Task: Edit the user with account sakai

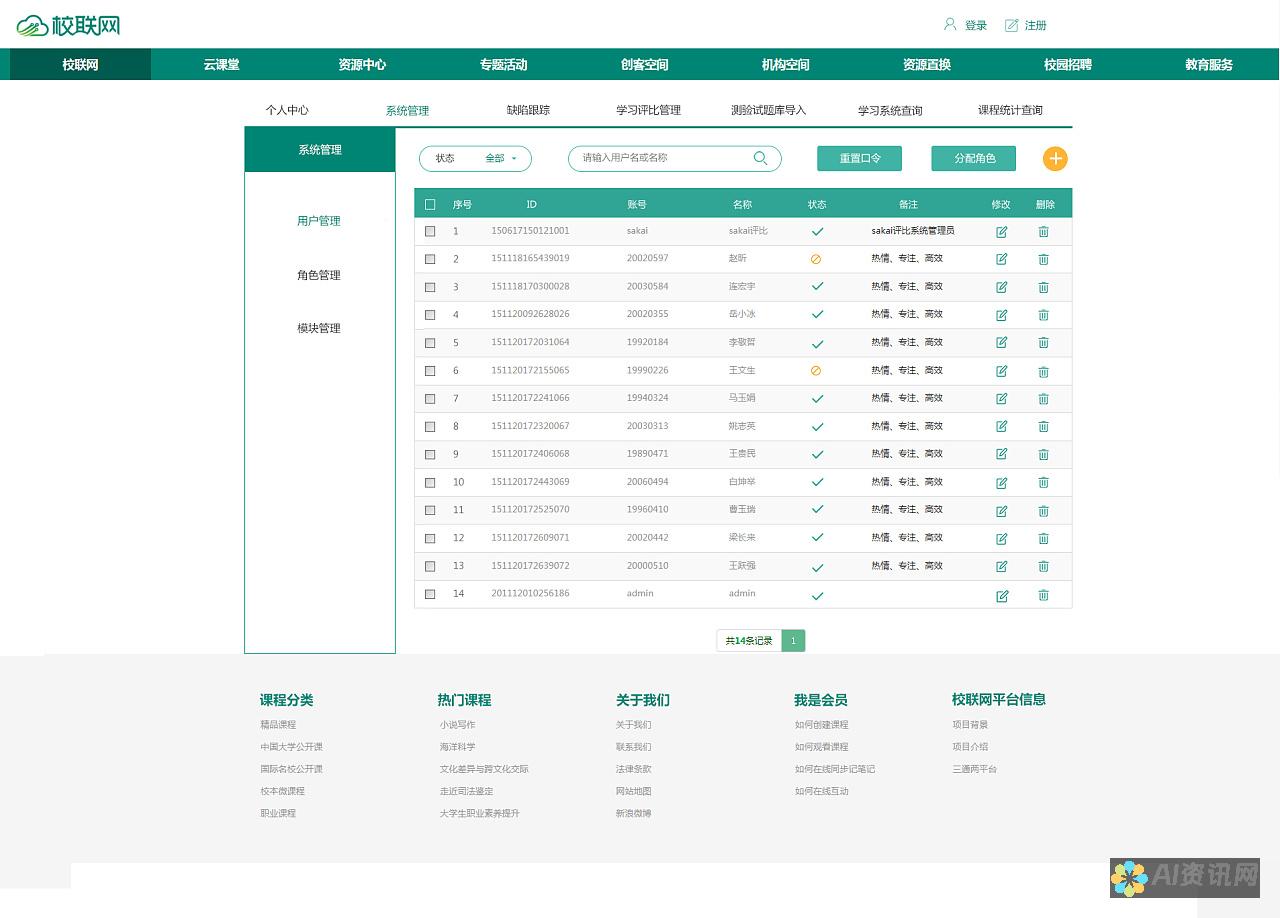Action: tap(1001, 232)
